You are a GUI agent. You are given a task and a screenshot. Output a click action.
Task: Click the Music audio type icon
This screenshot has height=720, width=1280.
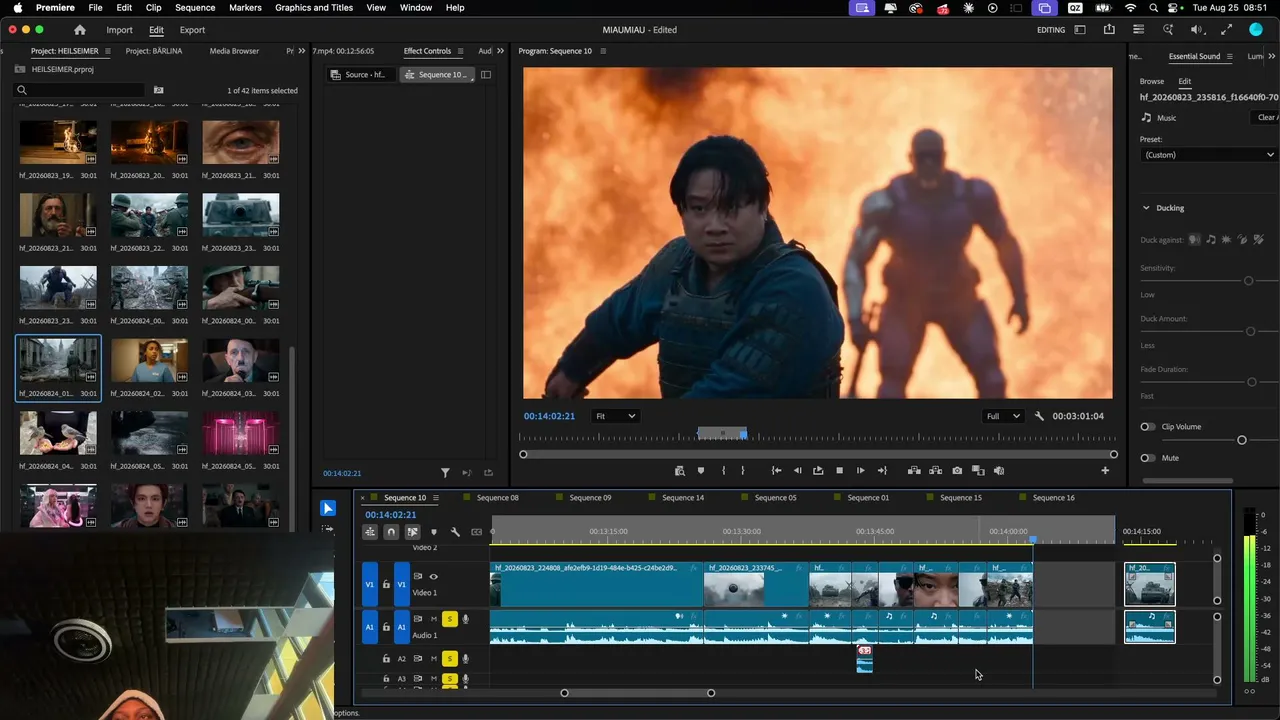(x=1147, y=117)
